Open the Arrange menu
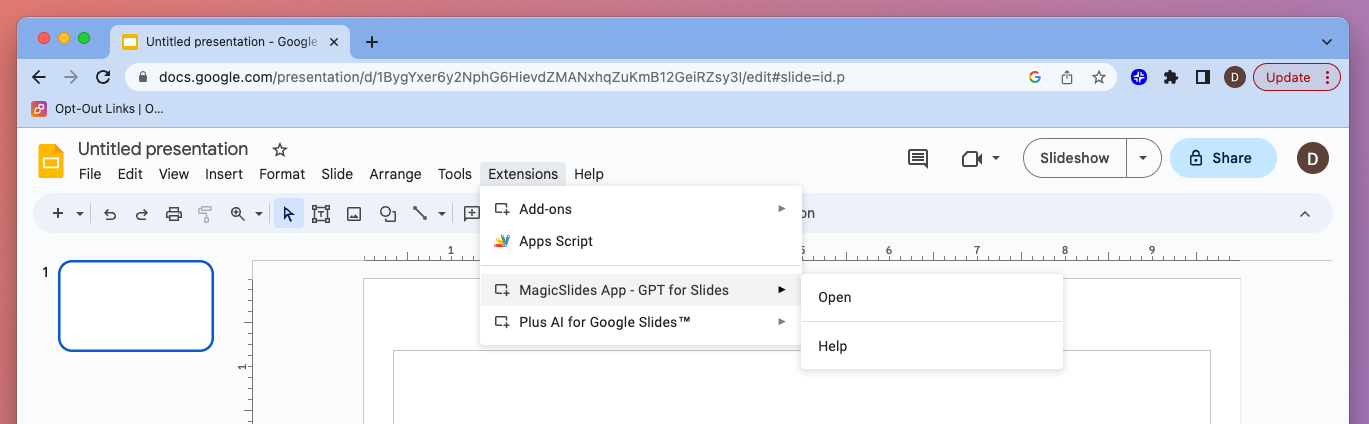Viewport: 1369px width, 424px height. tap(396, 174)
